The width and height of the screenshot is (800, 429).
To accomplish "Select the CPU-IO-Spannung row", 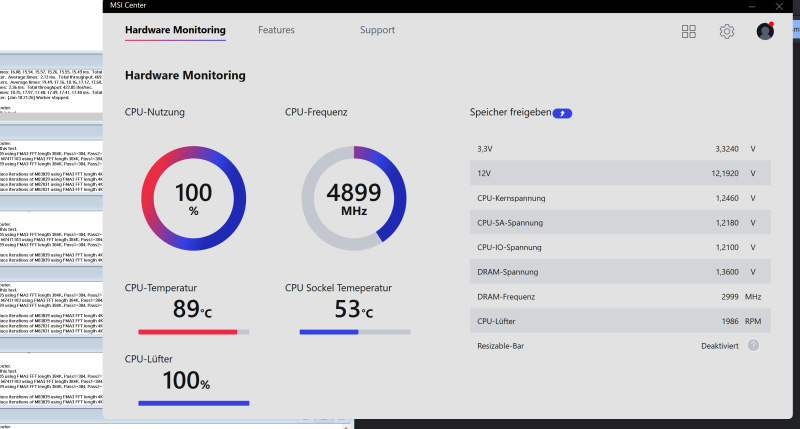I will pos(620,247).
